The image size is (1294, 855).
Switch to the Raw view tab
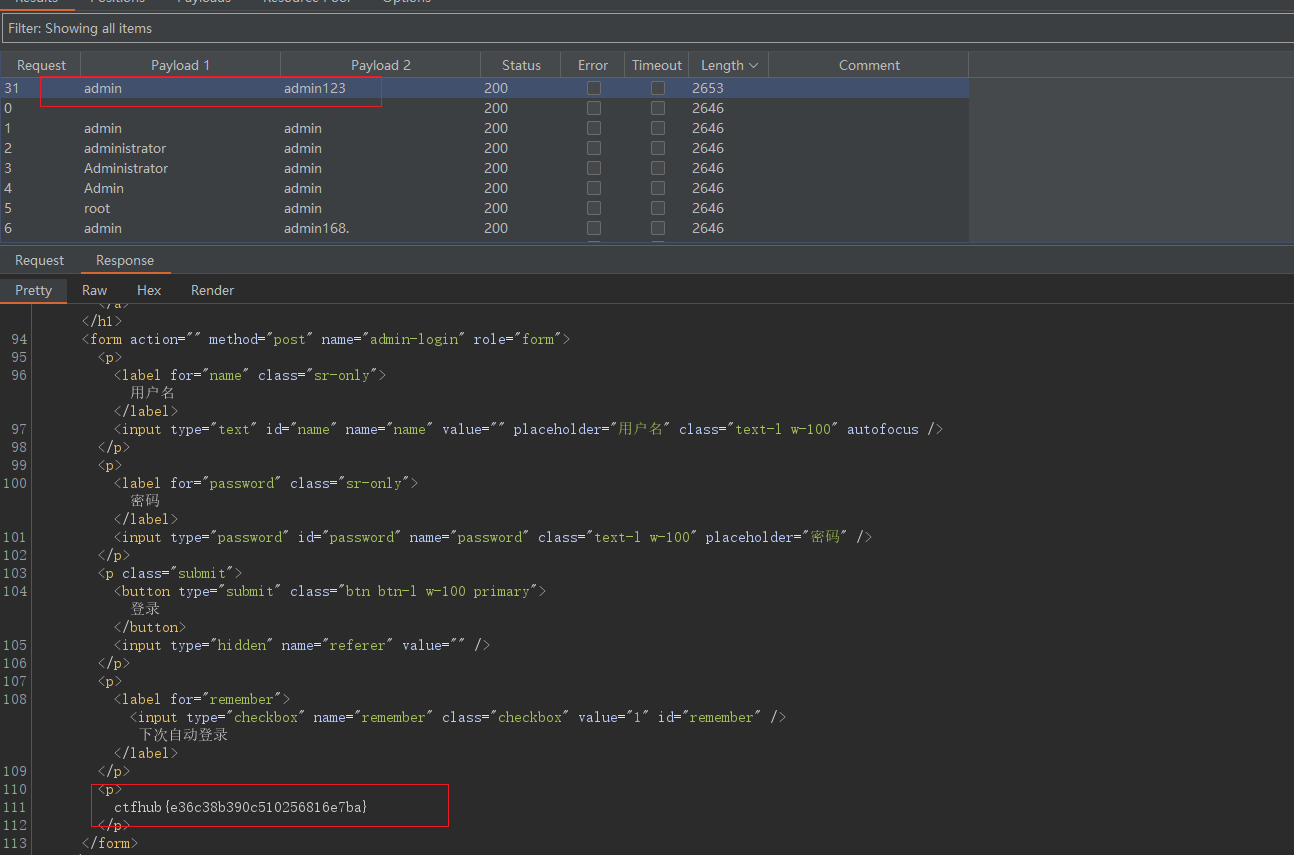(95, 290)
